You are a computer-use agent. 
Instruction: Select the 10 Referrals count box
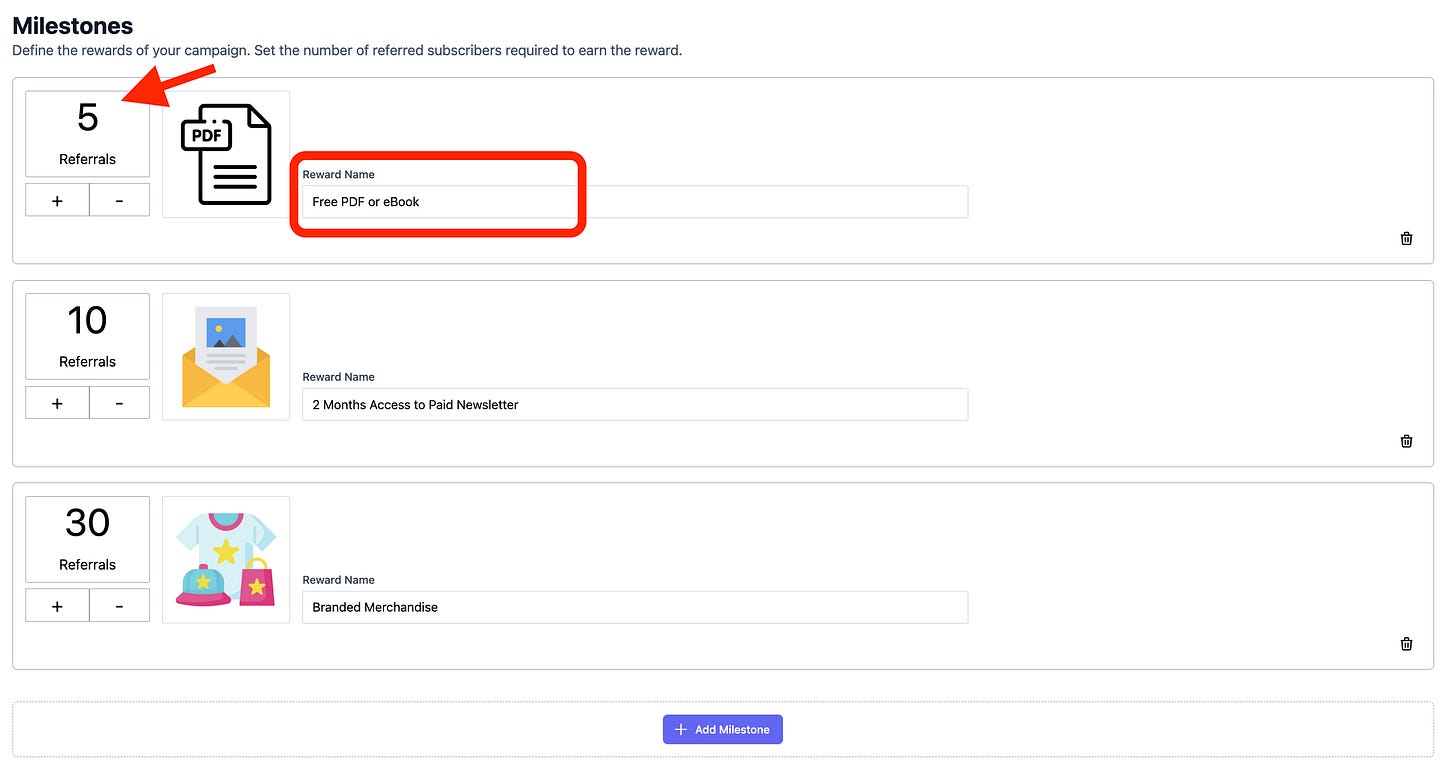pos(87,336)
